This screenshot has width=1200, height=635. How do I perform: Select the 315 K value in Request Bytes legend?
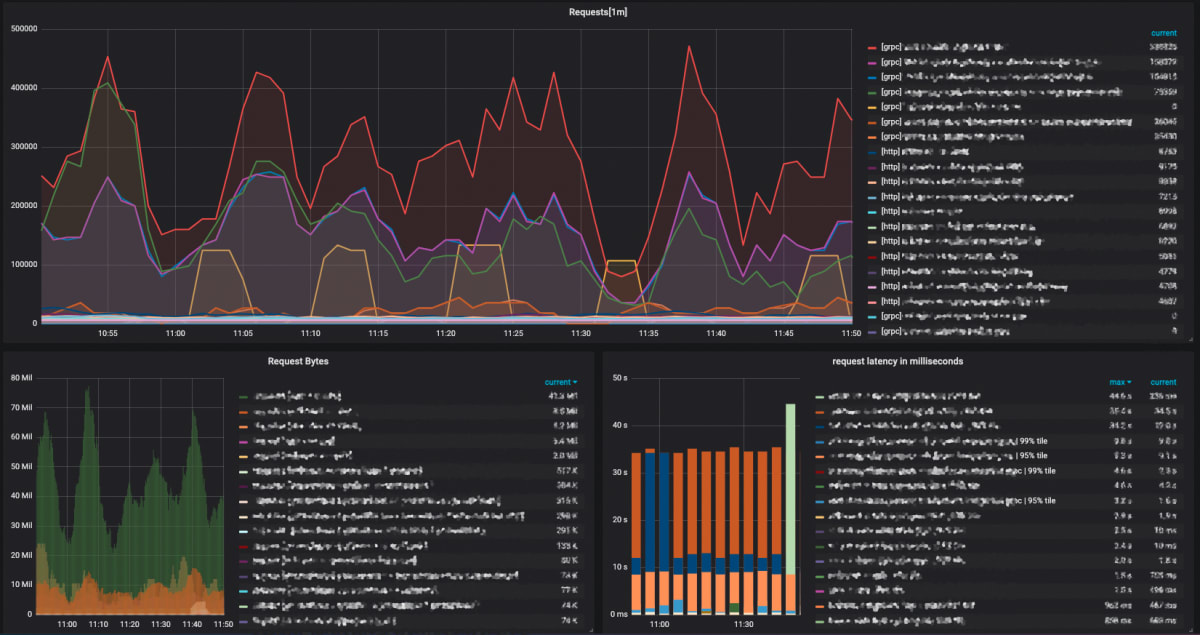tap(566, 501)
